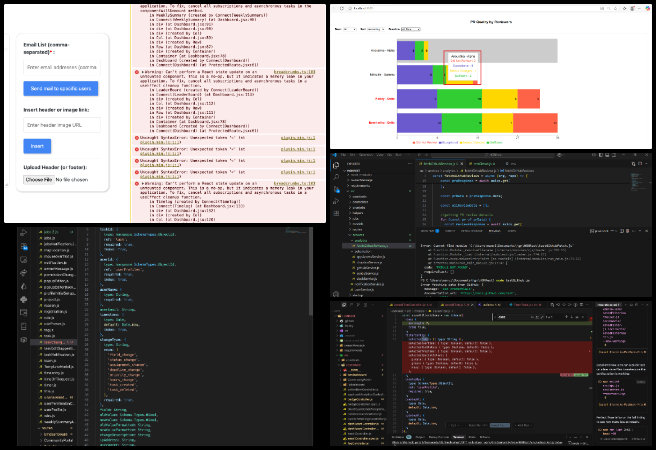Screen dimensions: 656x450
Task: Click the purple segment of the top bar
Action: click(406, 51)
